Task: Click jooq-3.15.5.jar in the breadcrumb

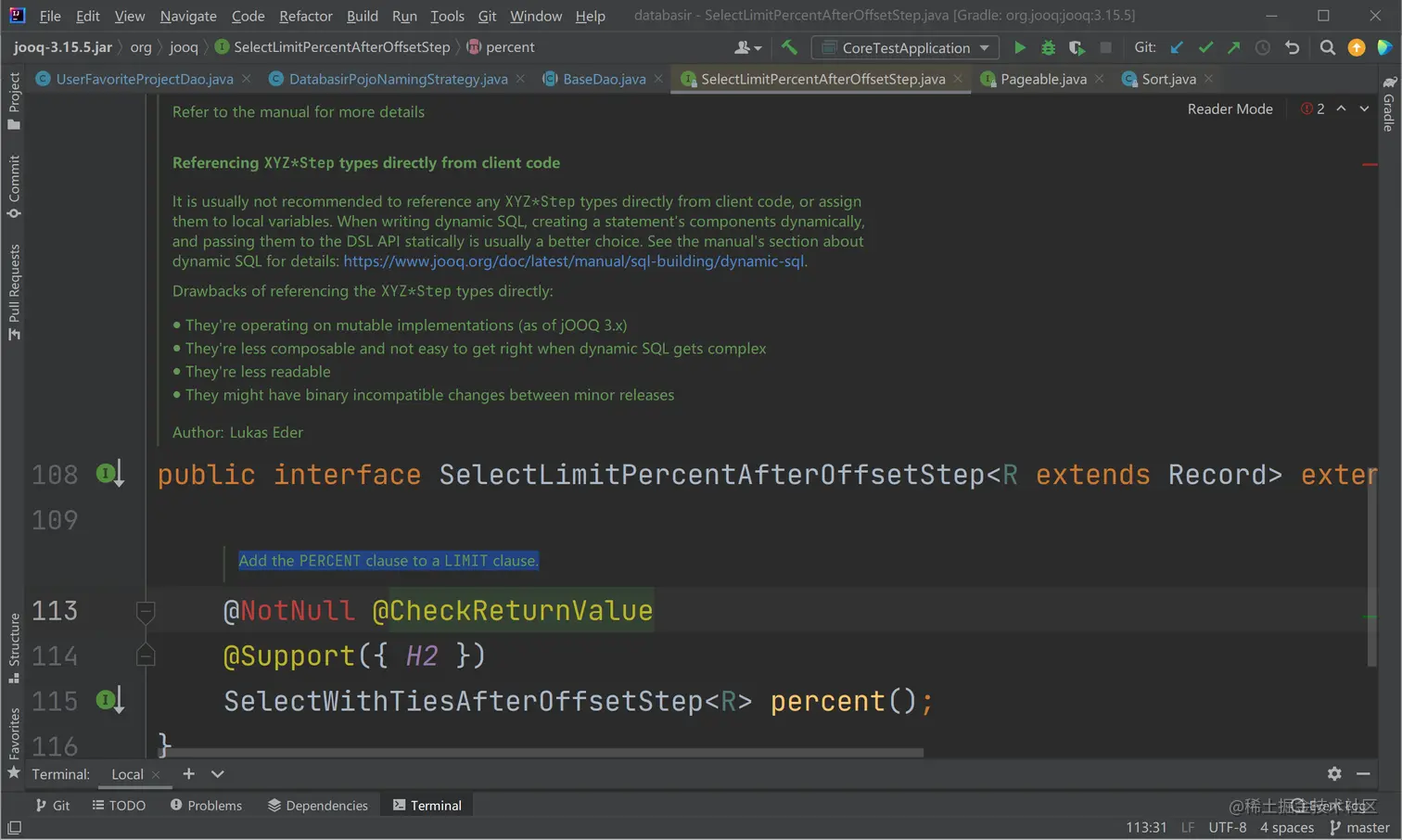Action: coord(63,47)
